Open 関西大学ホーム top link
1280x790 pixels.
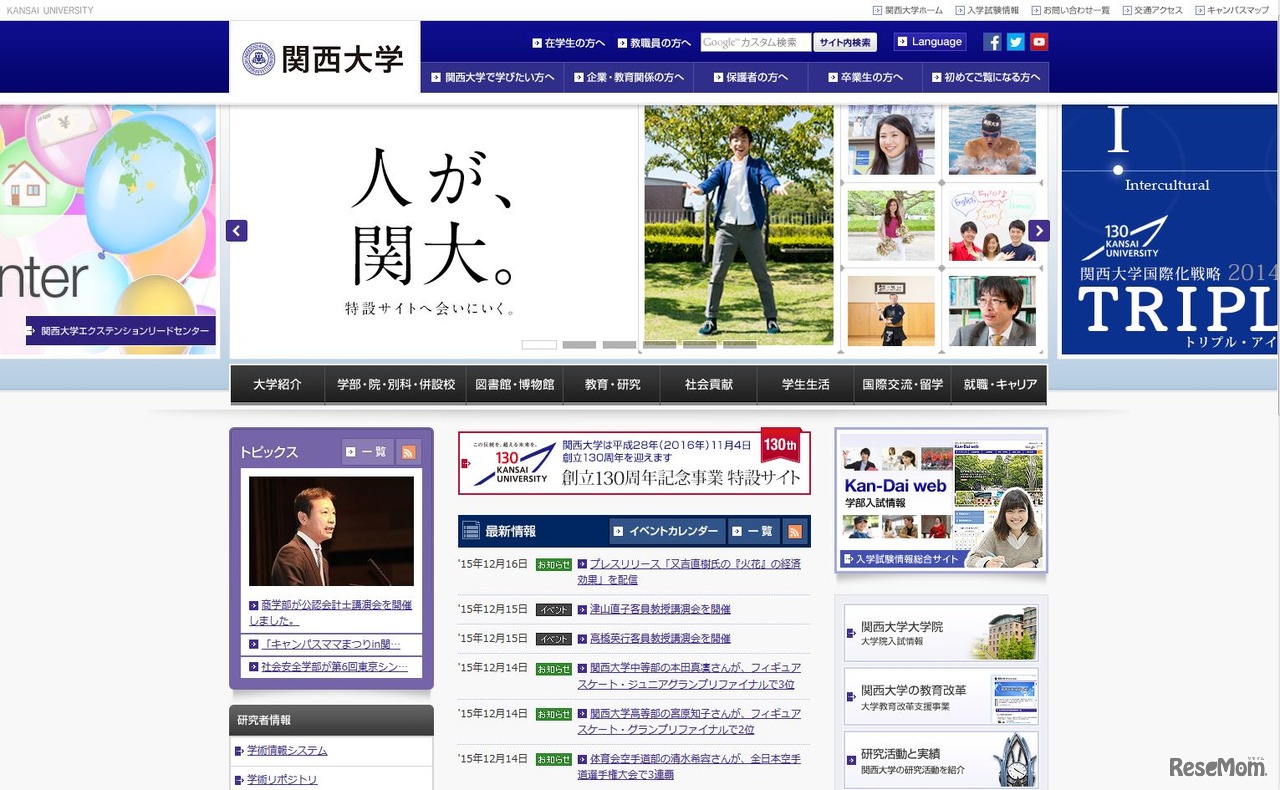[908, 10]
